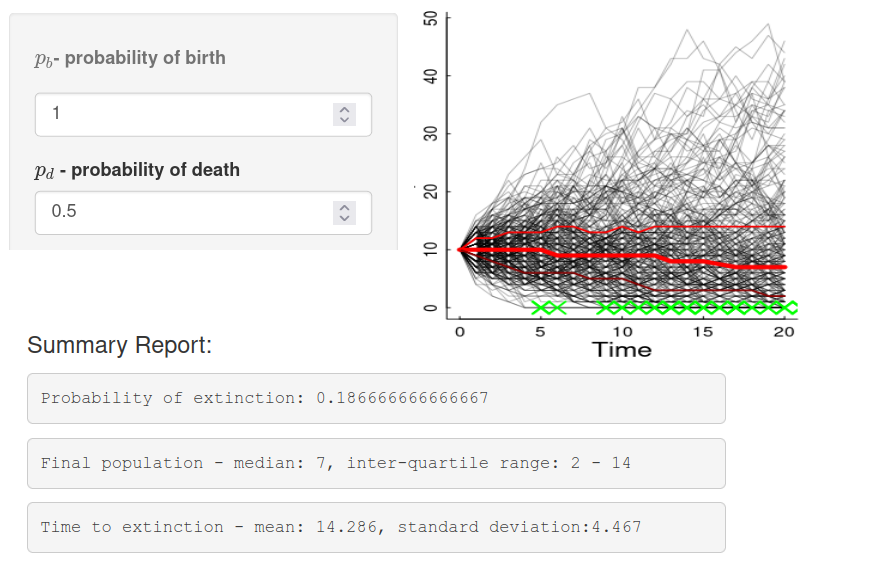Image resolution: width=870 pixels, height=565 pixels.
Task: Increase probability of death with up arrow
Action: point(344,207)
